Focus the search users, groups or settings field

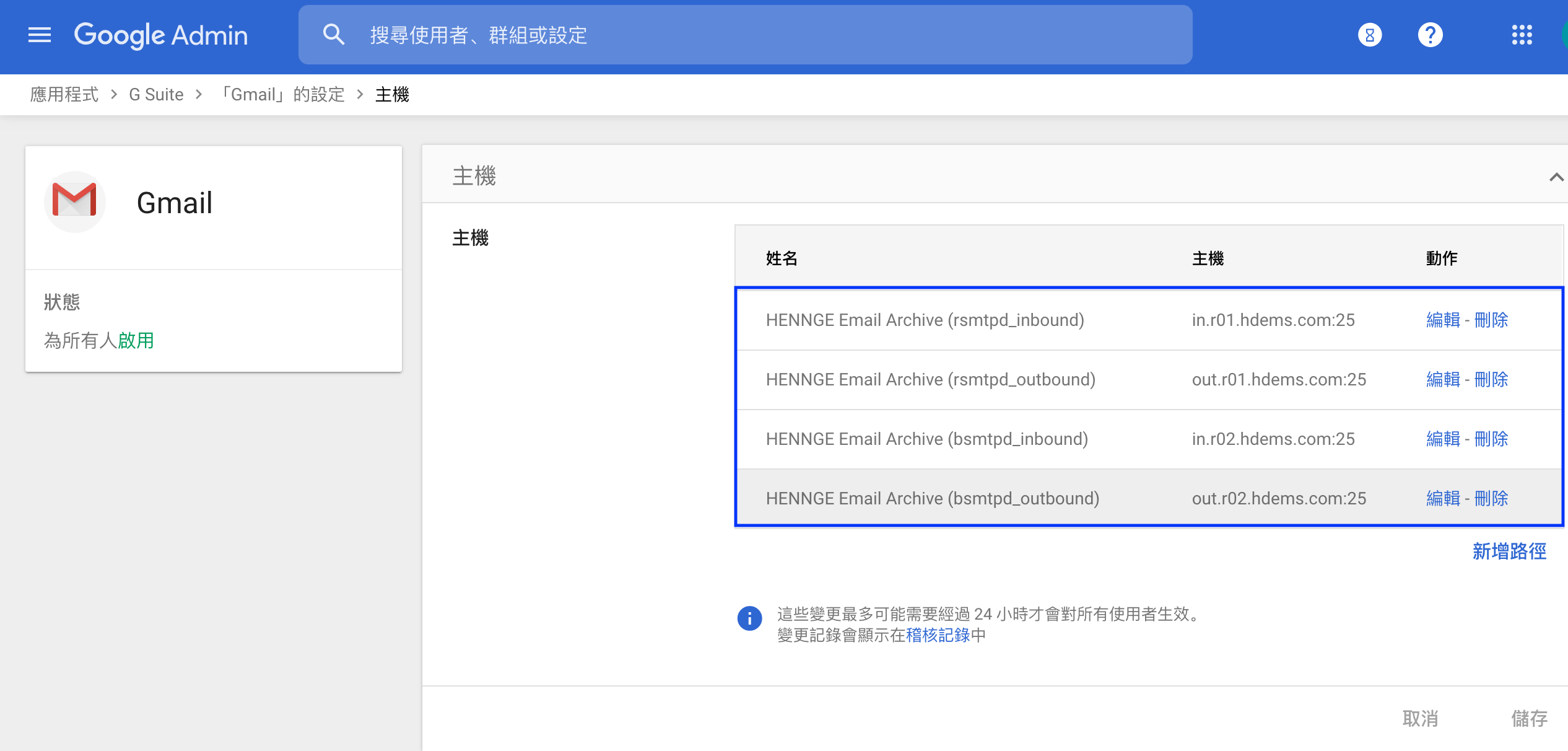746,35
